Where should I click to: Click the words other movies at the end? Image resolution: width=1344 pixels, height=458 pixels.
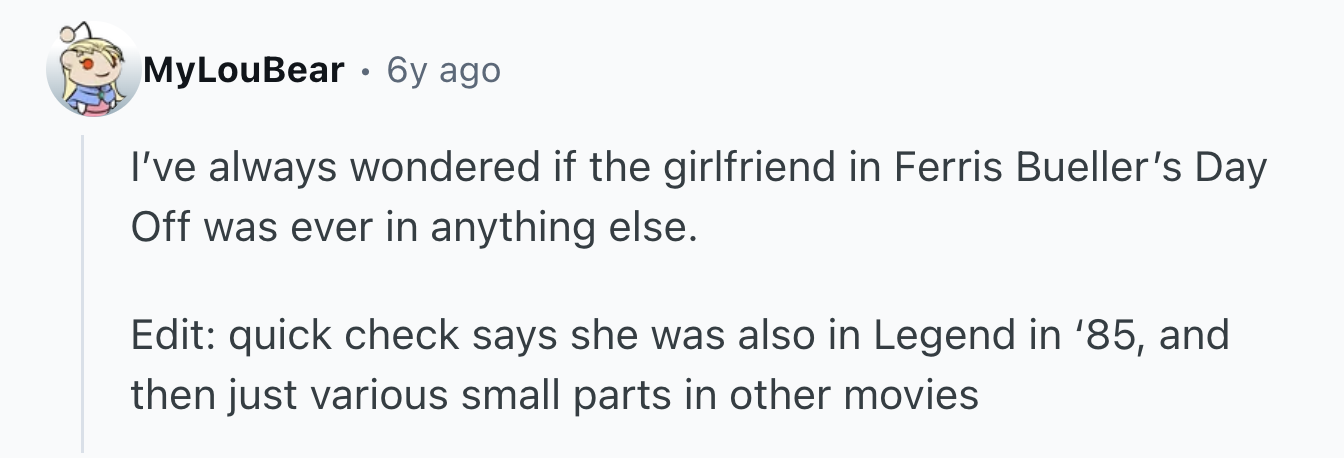(854, 395)
